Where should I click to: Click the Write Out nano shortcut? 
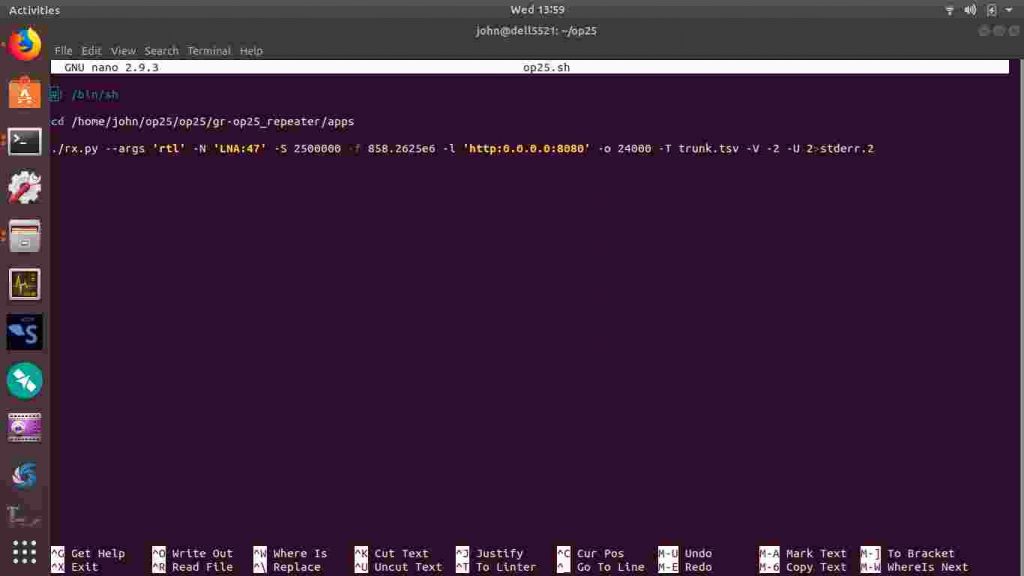tap(200, 553)
